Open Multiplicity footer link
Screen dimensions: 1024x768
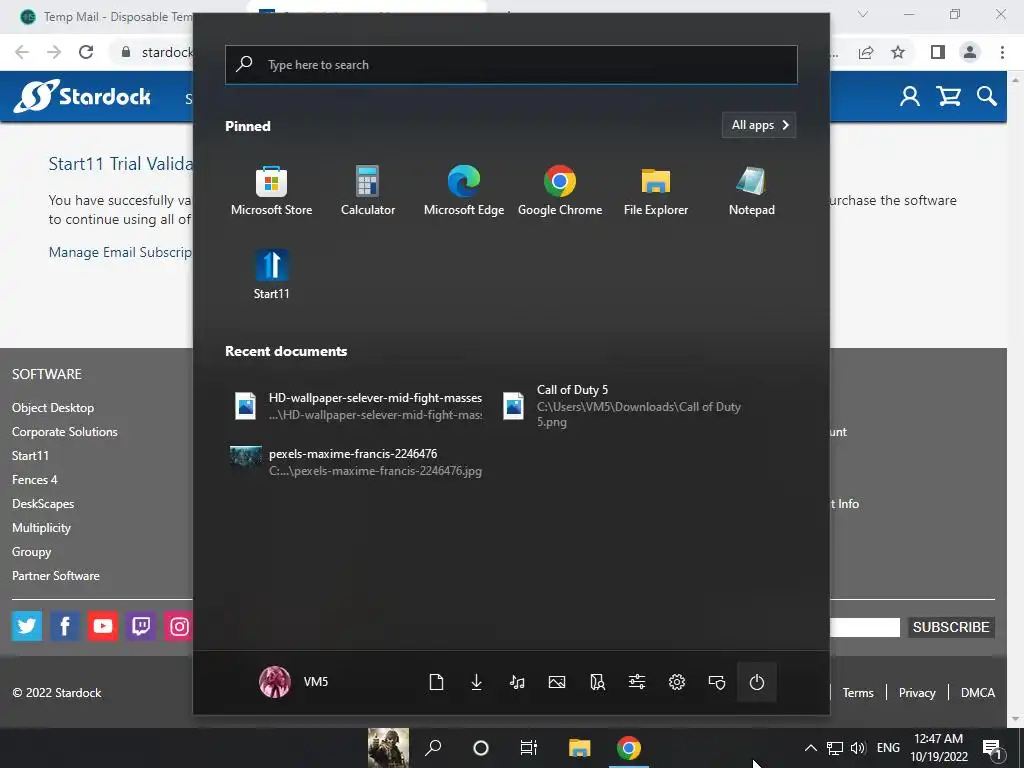41,528
